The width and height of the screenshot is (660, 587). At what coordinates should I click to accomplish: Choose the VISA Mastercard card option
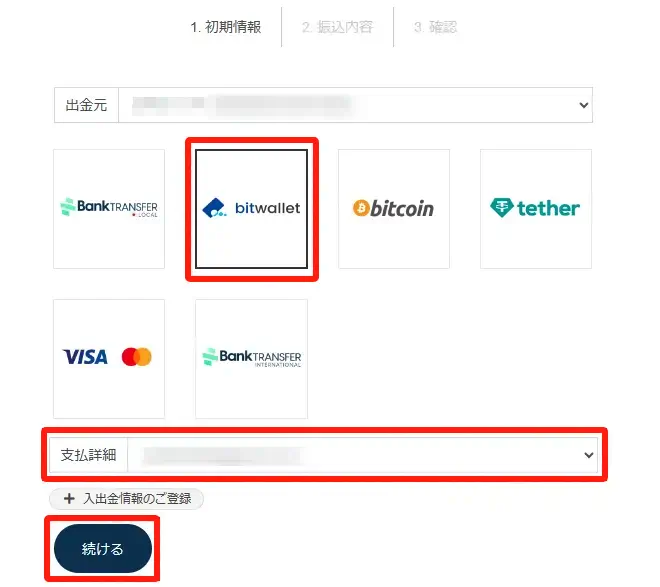click(109, 359)
